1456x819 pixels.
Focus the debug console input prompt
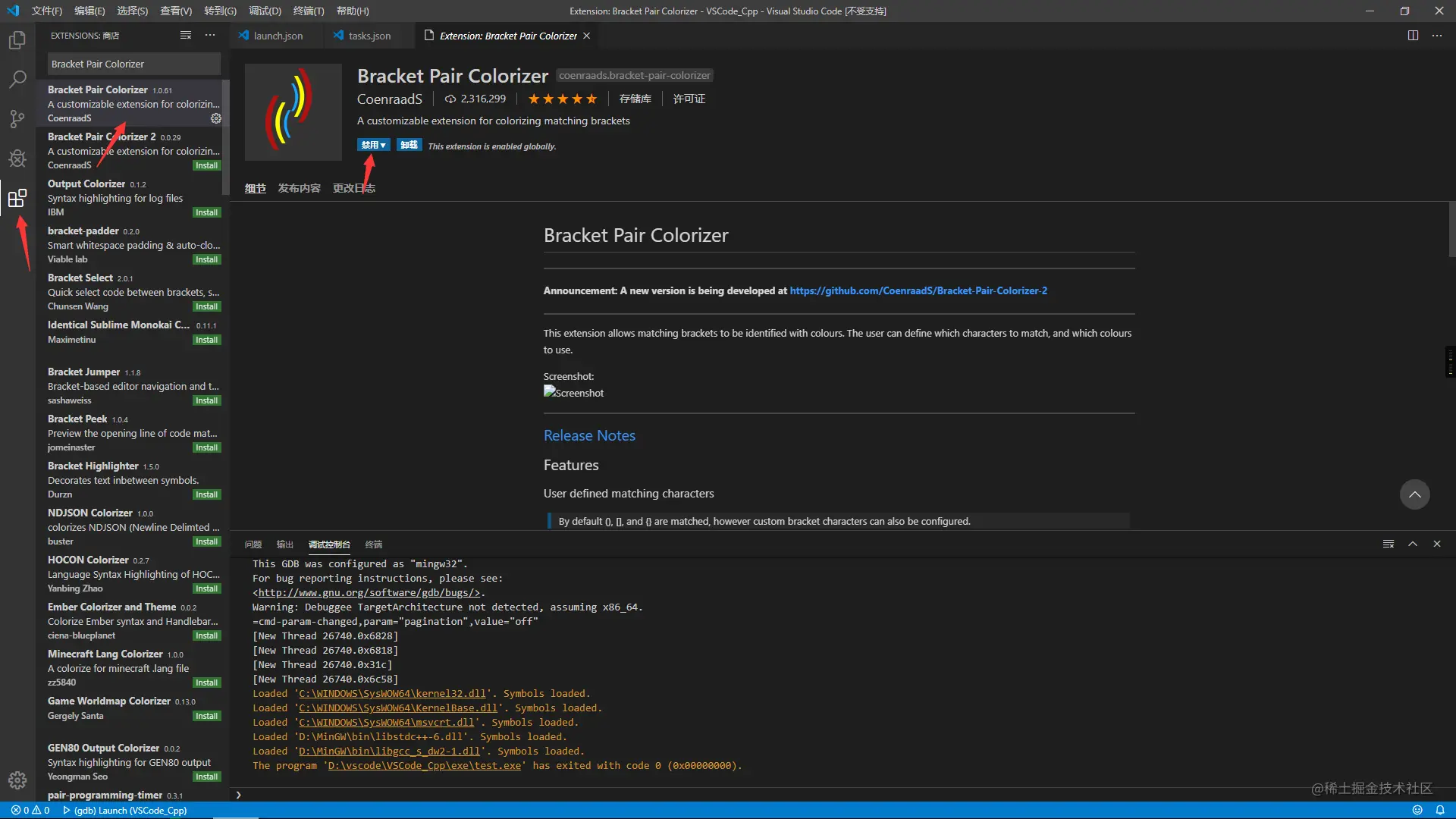842,795
